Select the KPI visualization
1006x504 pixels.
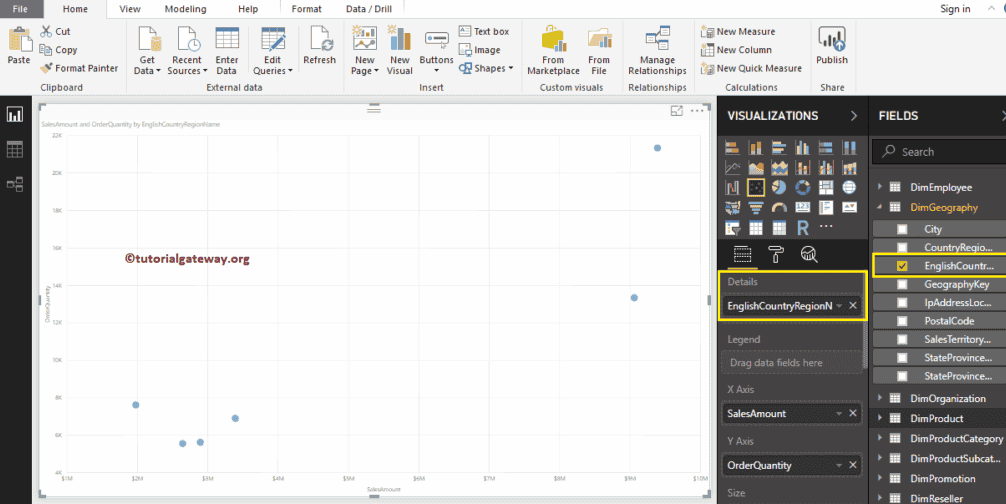click(x=849, y=207)
